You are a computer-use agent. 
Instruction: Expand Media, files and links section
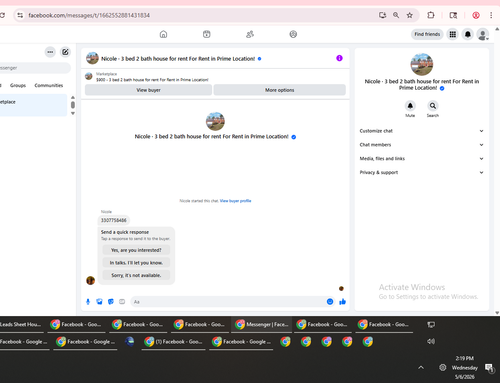pyautogui.click(x=422, y=159)
